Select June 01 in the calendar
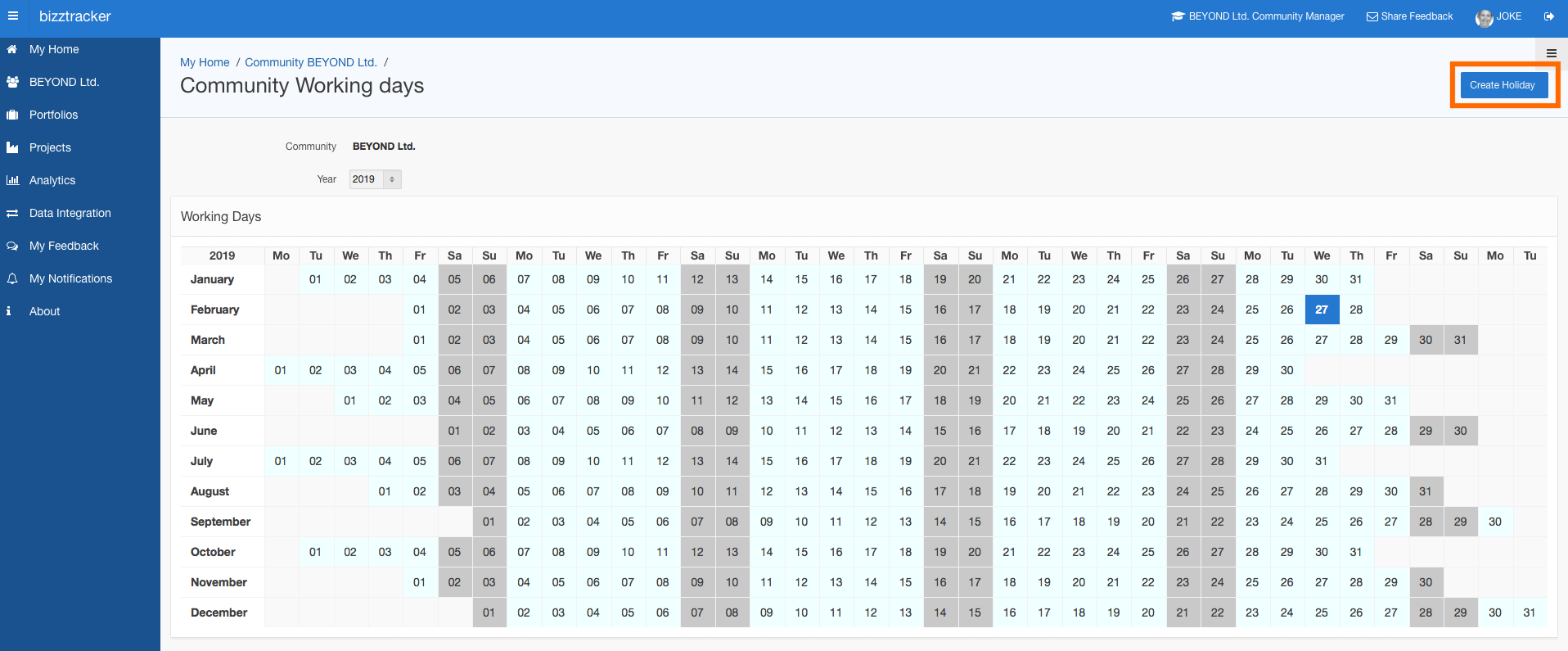The width and height of the screenshot is (1568, 651). 454,431
